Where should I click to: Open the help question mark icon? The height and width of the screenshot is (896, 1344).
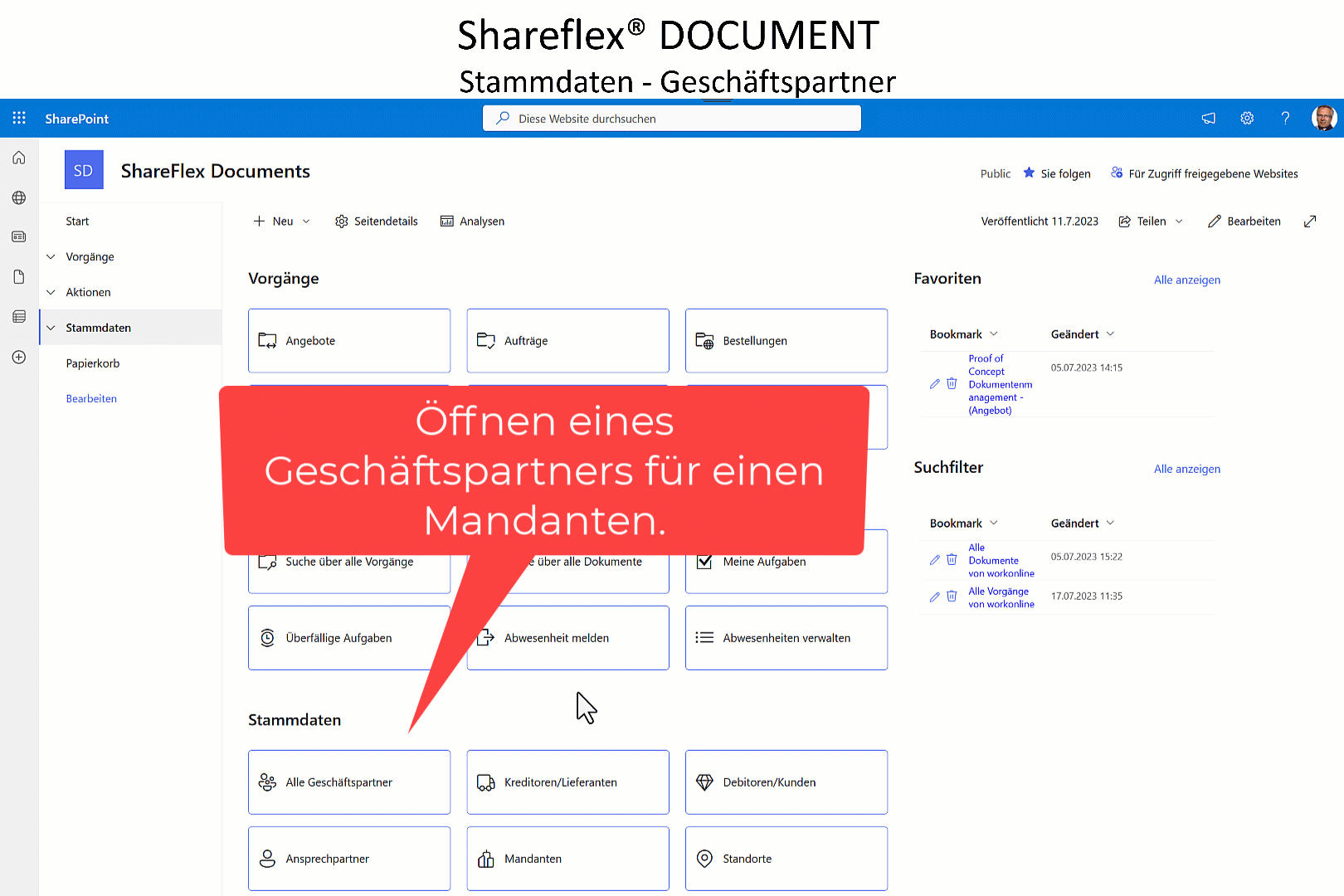tap(1285, 119)
